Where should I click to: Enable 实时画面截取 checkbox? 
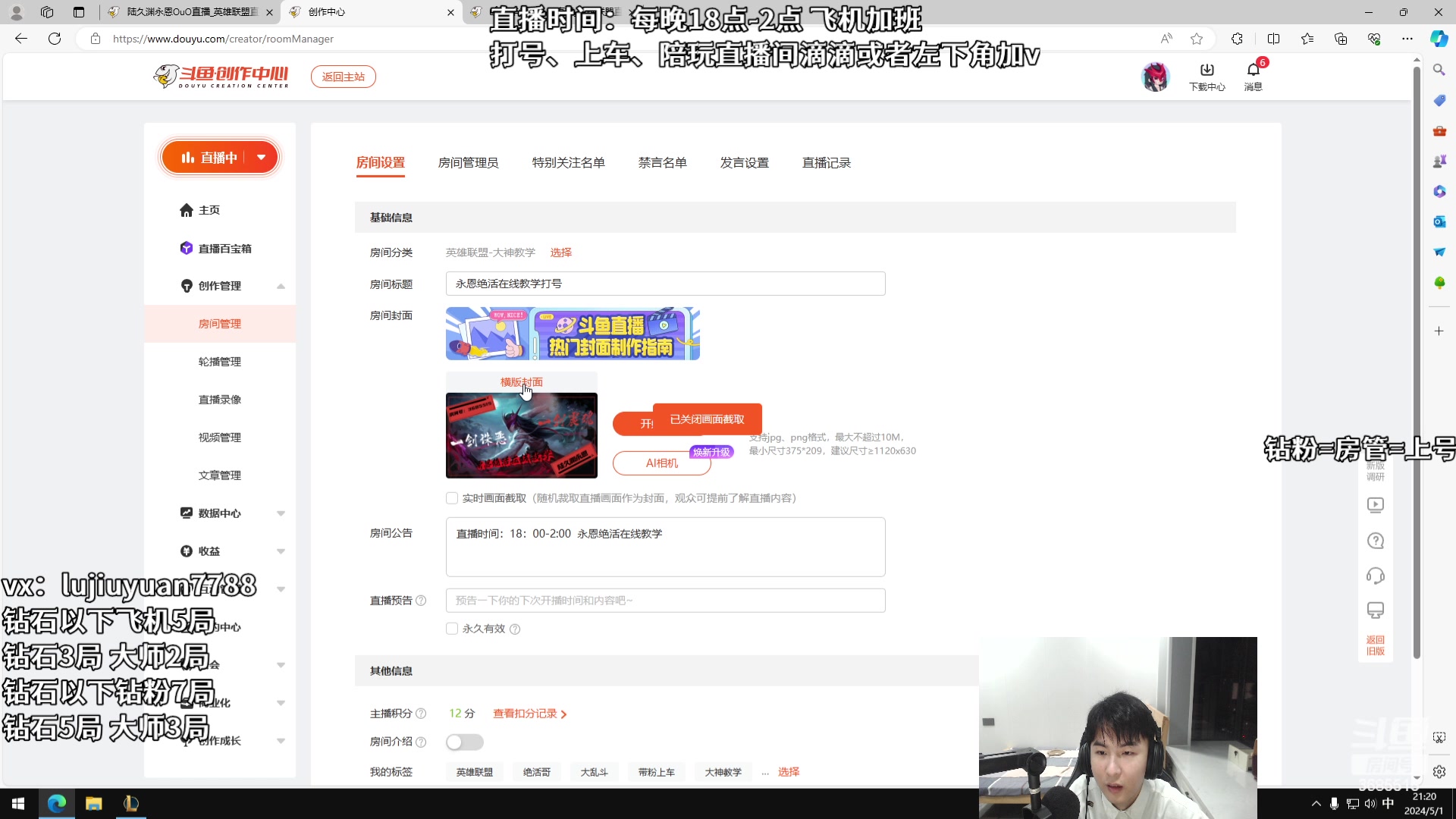452,498
